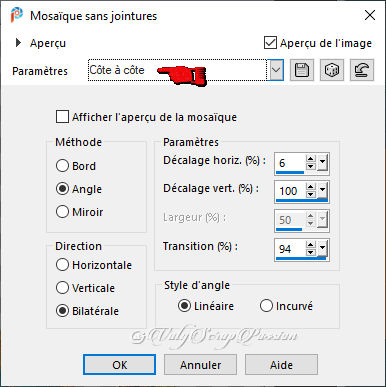Click the reset to default arrow icon
386x387 pixels.
(362, 70)
